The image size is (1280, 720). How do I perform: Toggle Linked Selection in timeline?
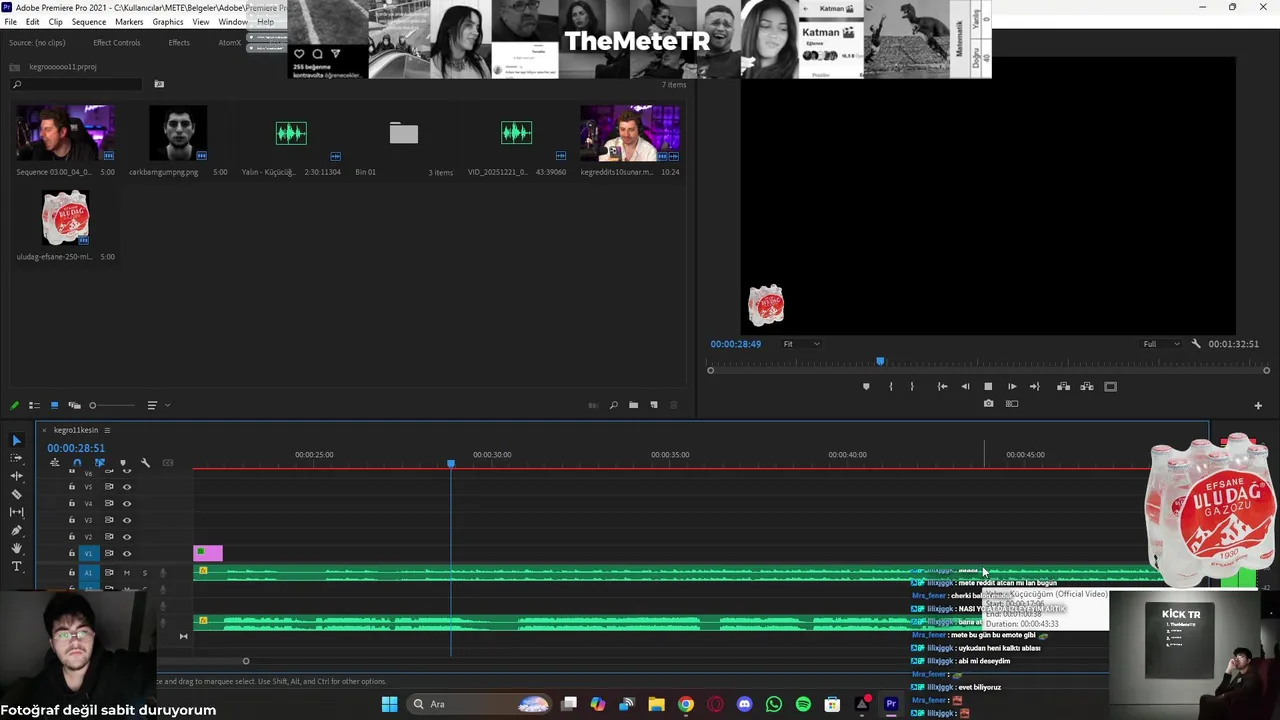pos(99,463)
